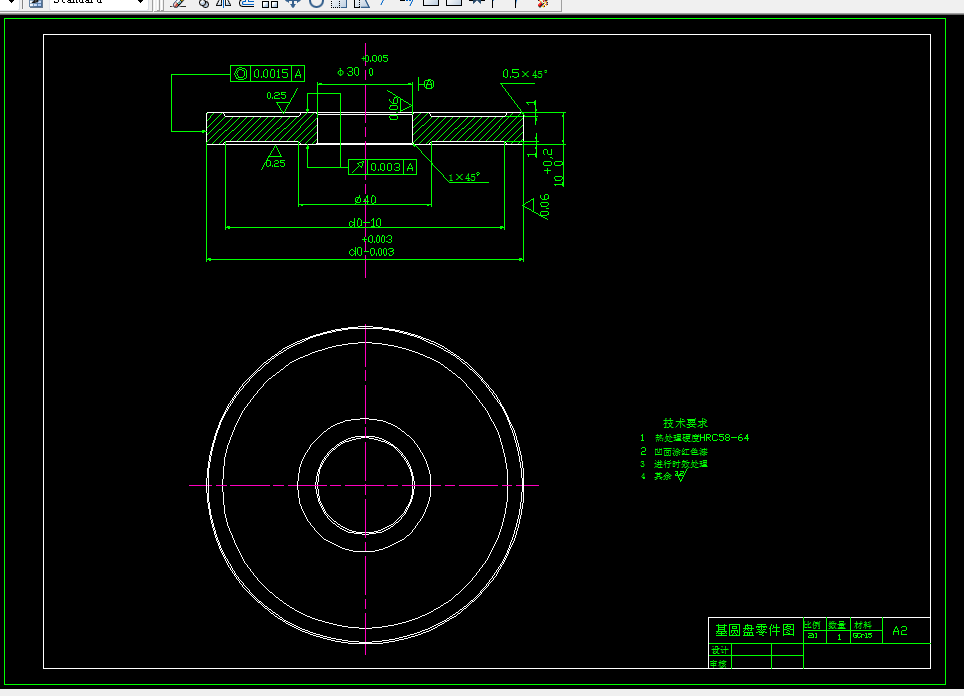Select the quantity value 1 in title block
This screenshot has width=964, height=696.
pyautogui.click(x=839, y=637)
